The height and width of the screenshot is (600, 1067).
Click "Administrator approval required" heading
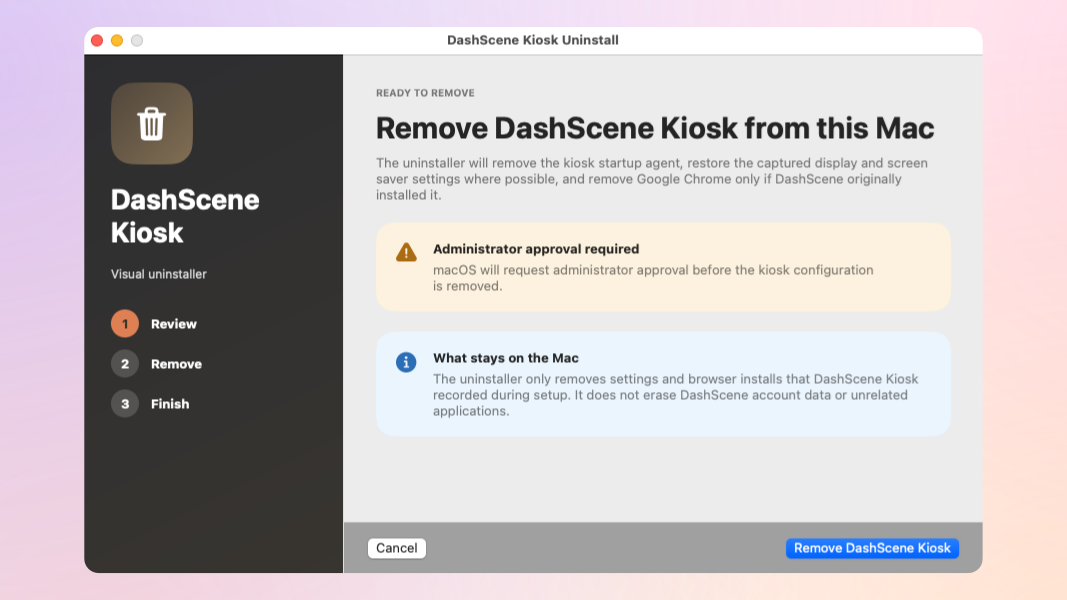[x=536, y=249]
